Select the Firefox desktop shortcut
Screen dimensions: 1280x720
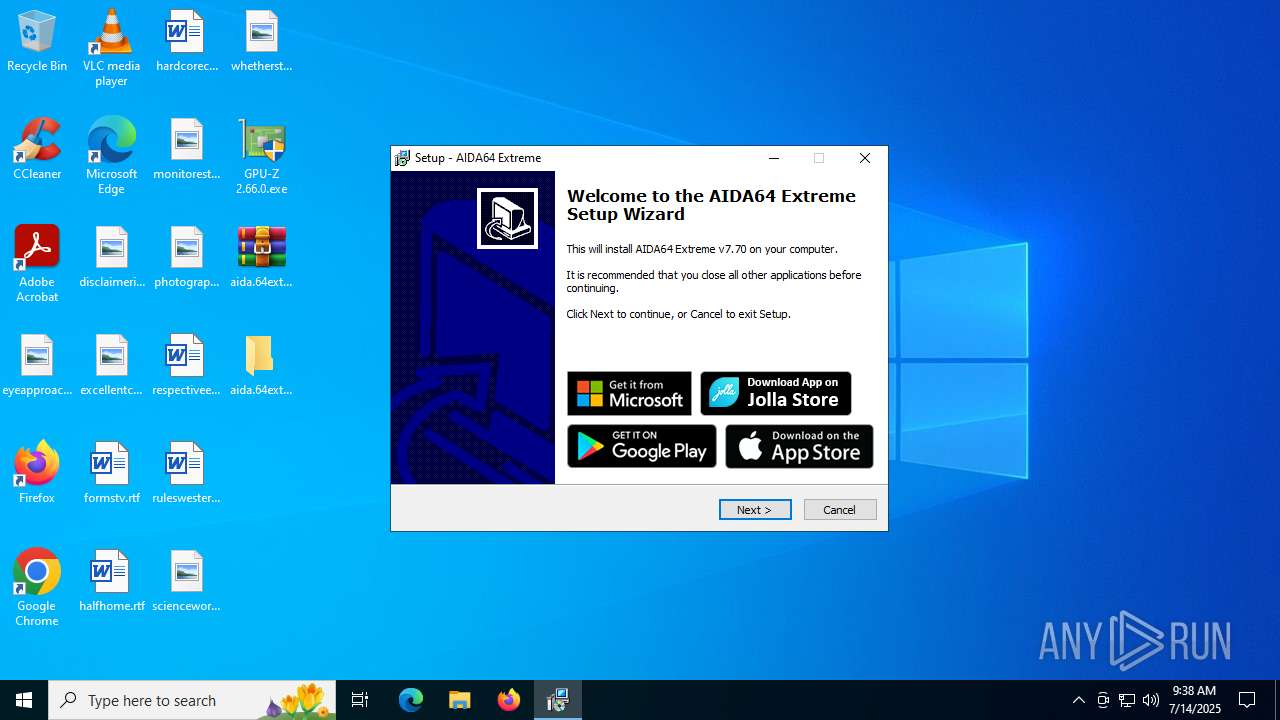point(37,474)
